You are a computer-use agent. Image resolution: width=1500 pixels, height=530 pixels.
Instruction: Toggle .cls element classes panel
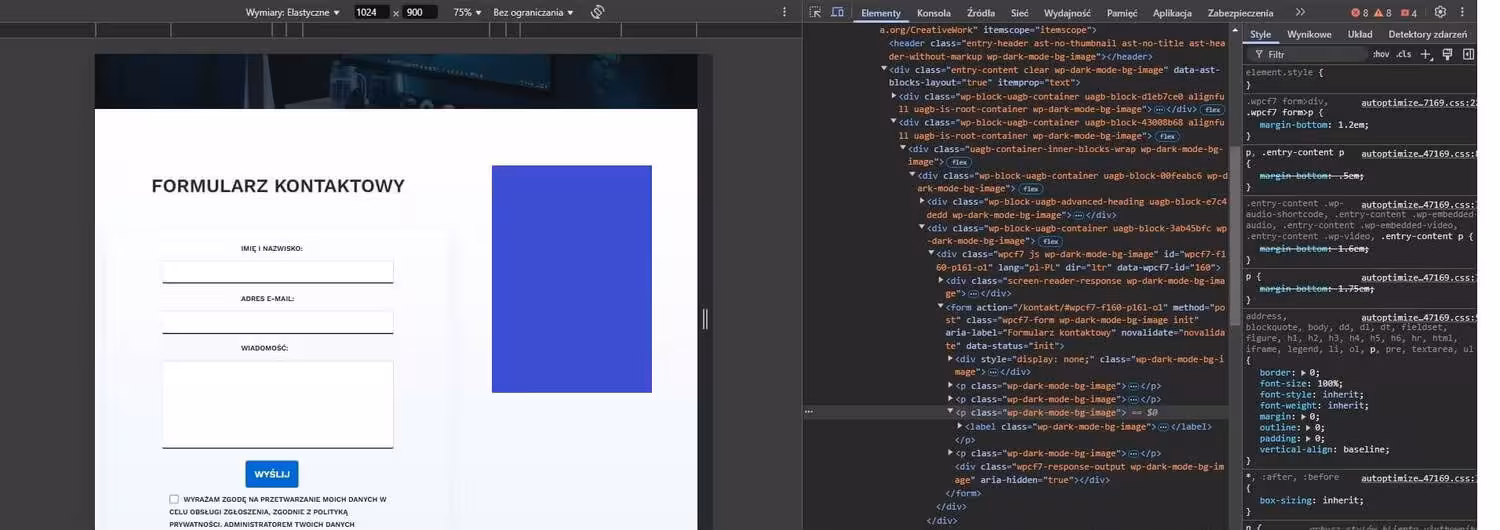1403,54
